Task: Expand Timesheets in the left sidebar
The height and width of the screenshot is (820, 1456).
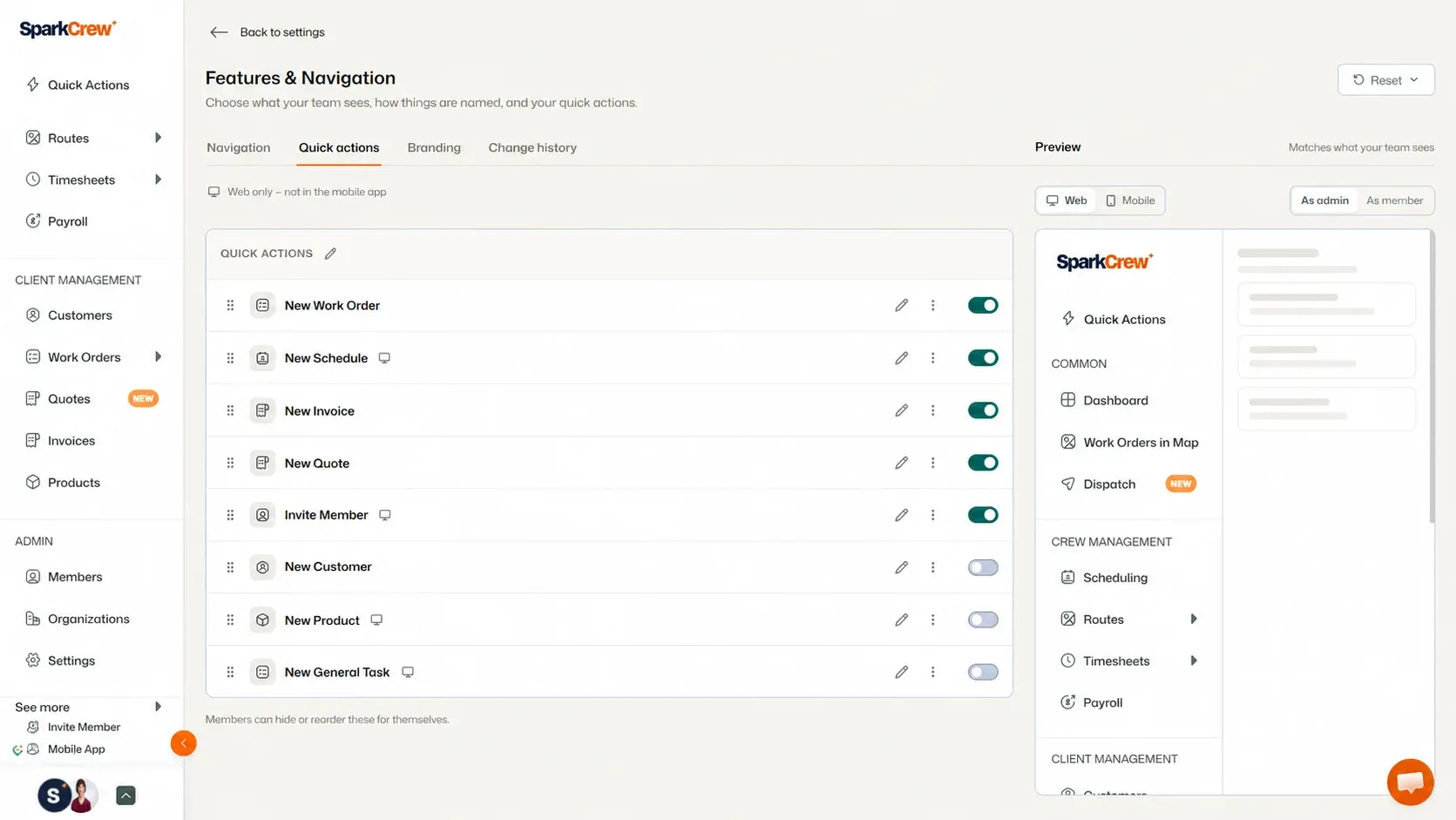Action: point(158,180)
